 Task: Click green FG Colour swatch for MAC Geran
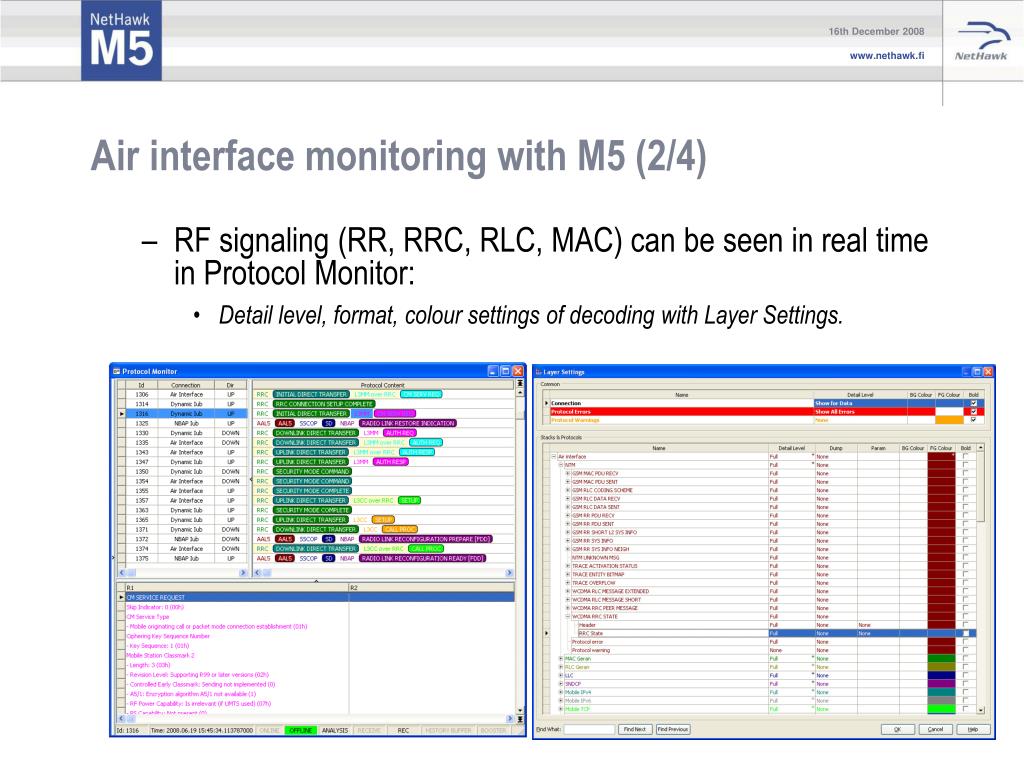(x=941, y=659)
